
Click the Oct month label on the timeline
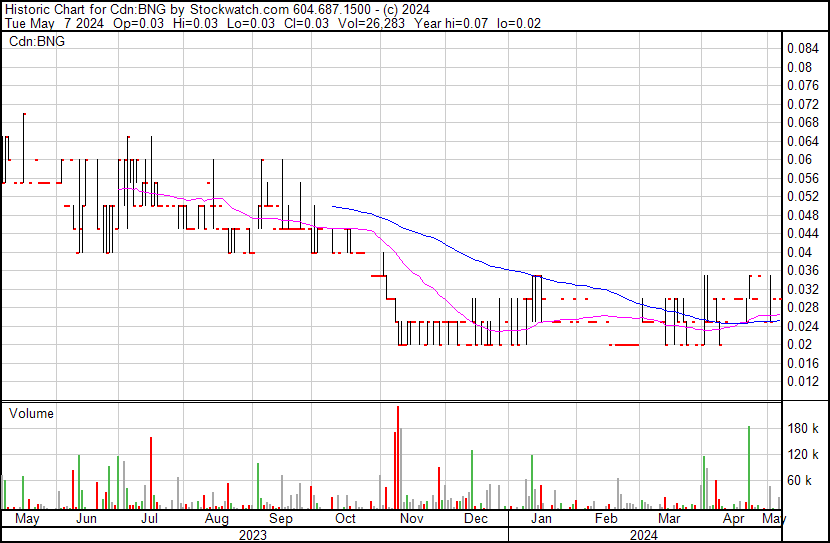(x=345, y=520)
